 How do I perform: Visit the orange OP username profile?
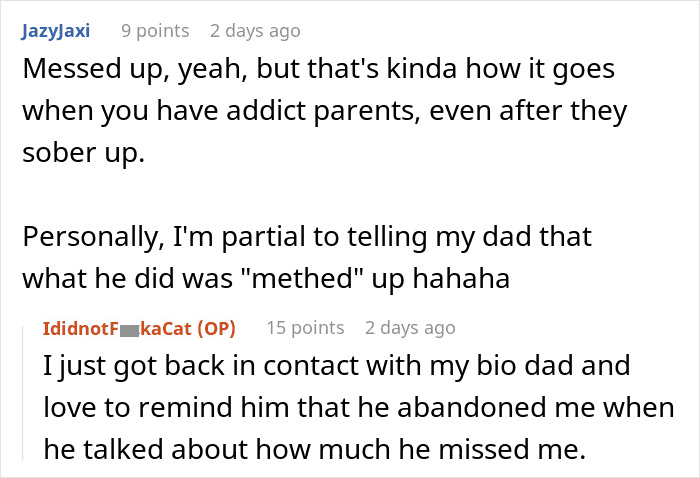coord(120,328)
